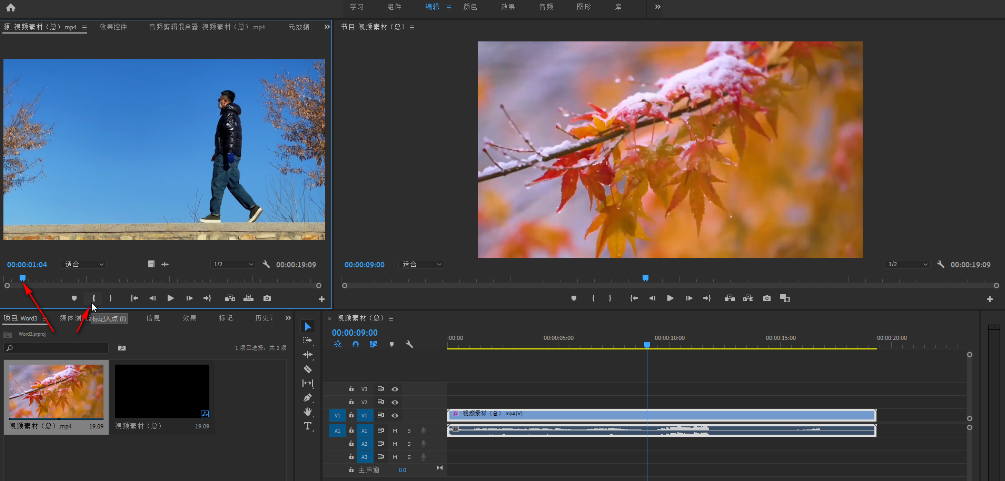The height and width of the screenshot is (481, 1005).
Task: Mute the A1 audio track
Action: point(395,430)
